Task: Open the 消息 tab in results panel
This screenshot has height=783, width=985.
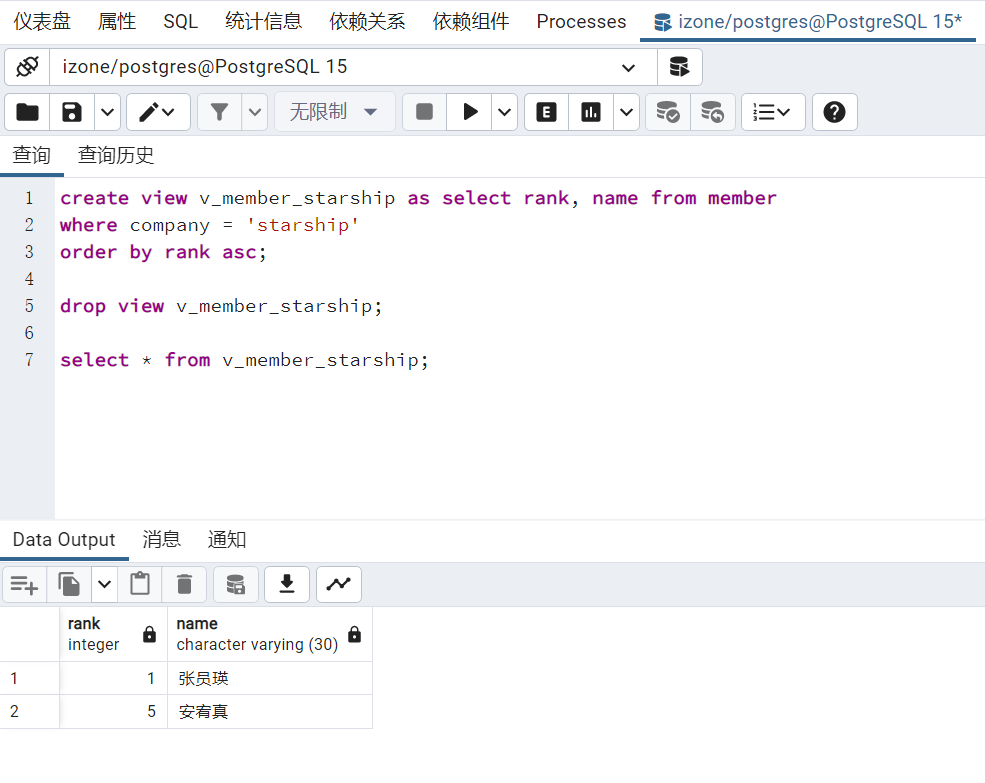Action: point(161,539)
